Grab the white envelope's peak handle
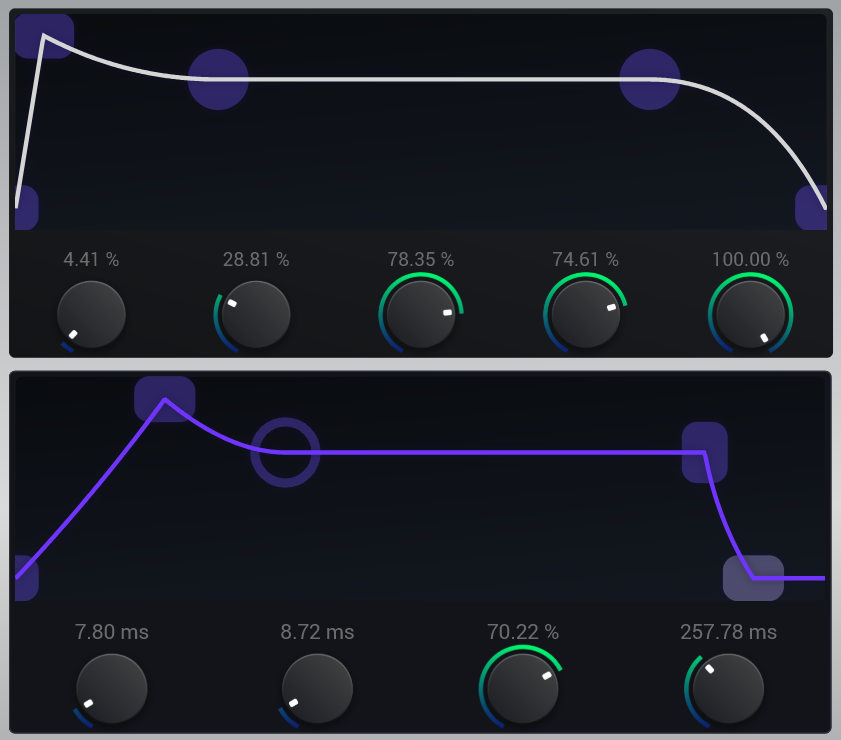The image size is (841, 740). pyautogui.click(x=44, y=37)
